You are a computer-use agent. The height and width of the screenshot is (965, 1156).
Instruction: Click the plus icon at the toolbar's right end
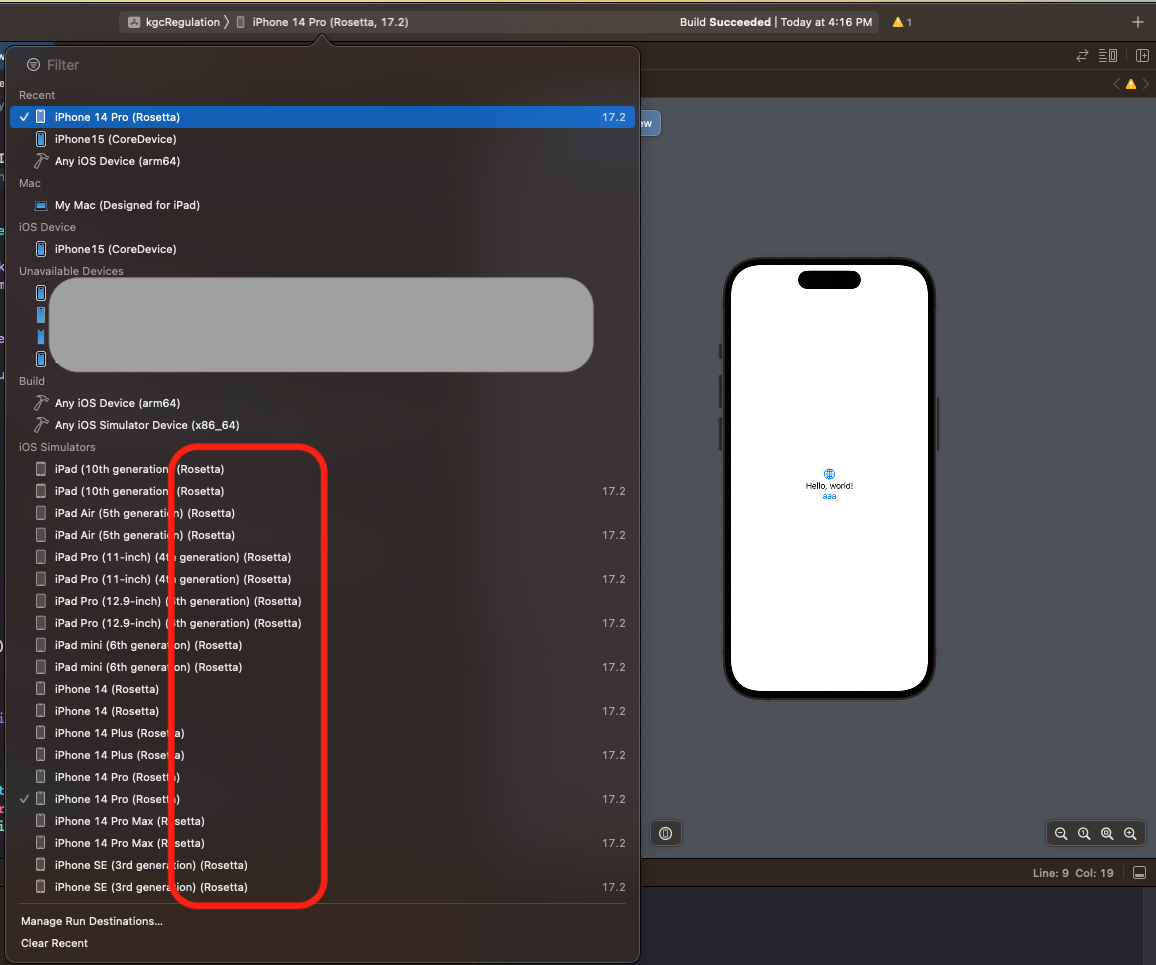coord(1138,22)
